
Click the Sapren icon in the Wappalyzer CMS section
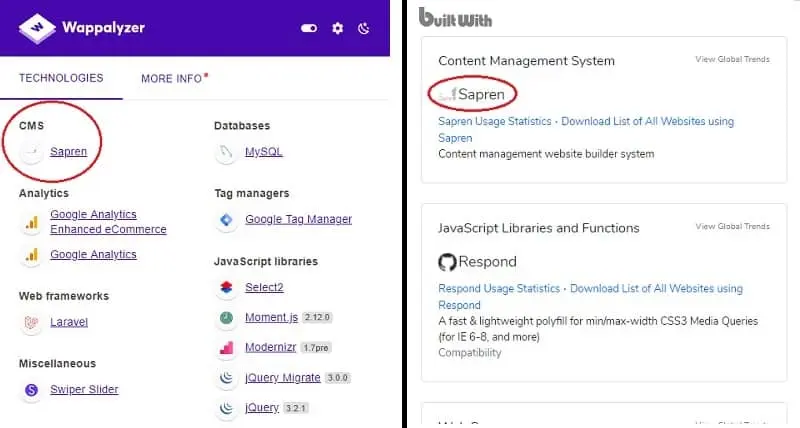(32, 152)
